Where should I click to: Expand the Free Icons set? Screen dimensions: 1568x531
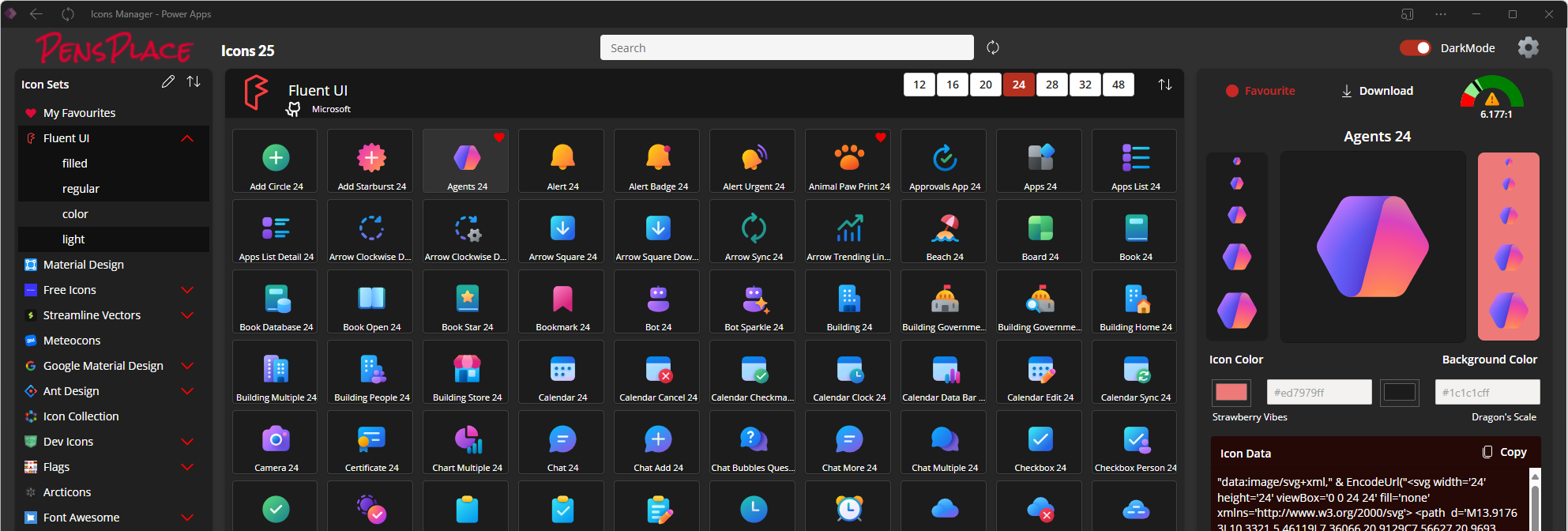click(187, 290)
